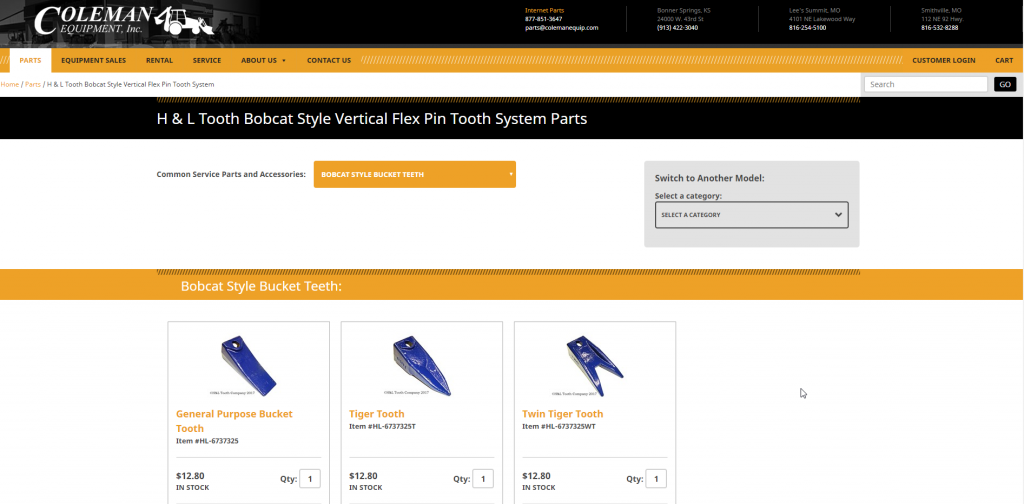Open General Purpose Bucket Tooth title link

234,421
